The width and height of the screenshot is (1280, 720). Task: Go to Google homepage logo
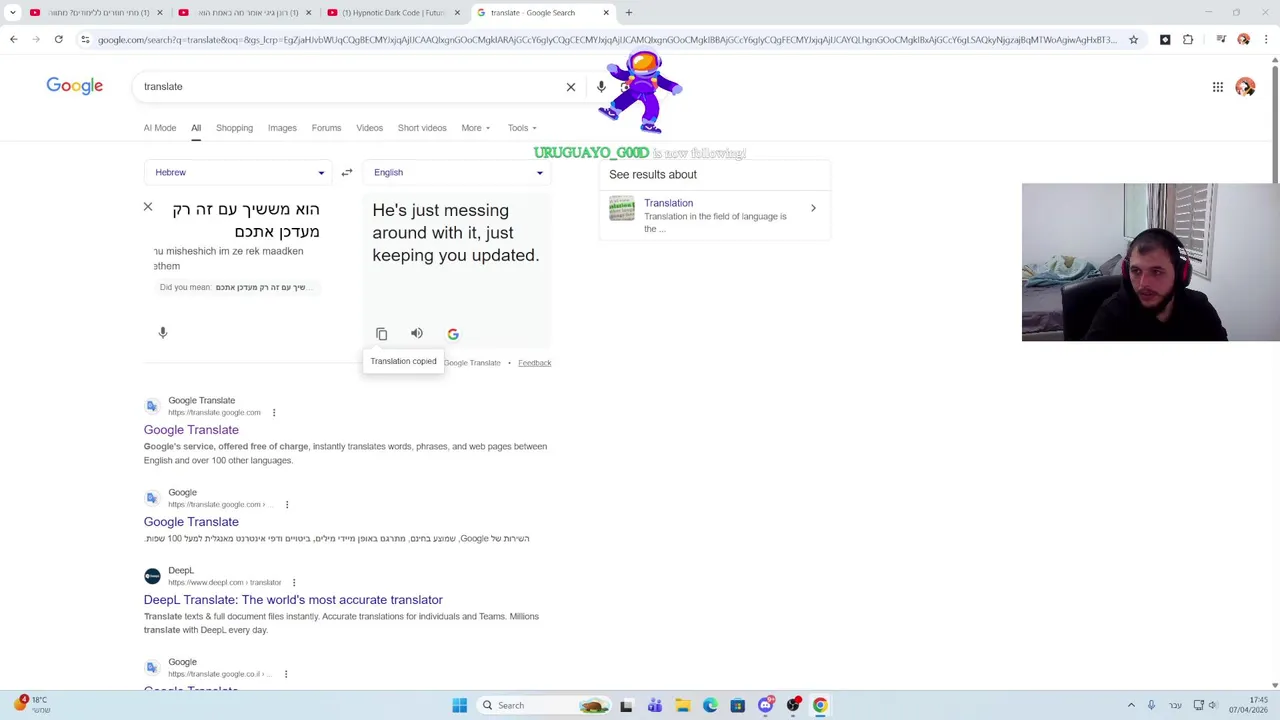click(x=75, y=86)
